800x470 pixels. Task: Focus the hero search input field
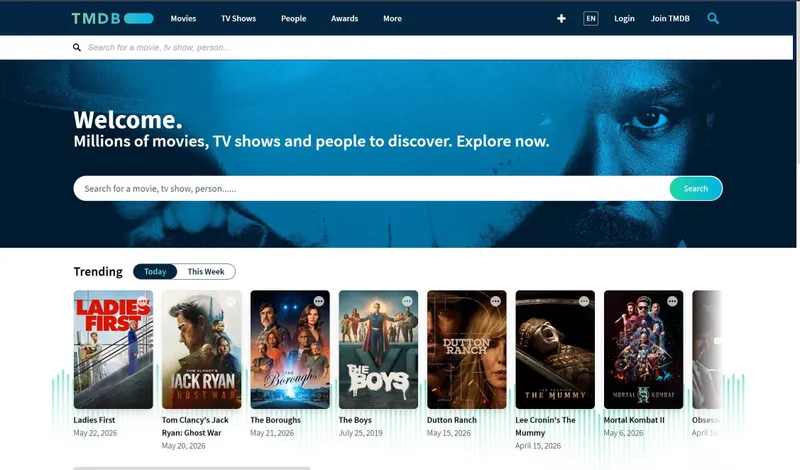[371, 188]
